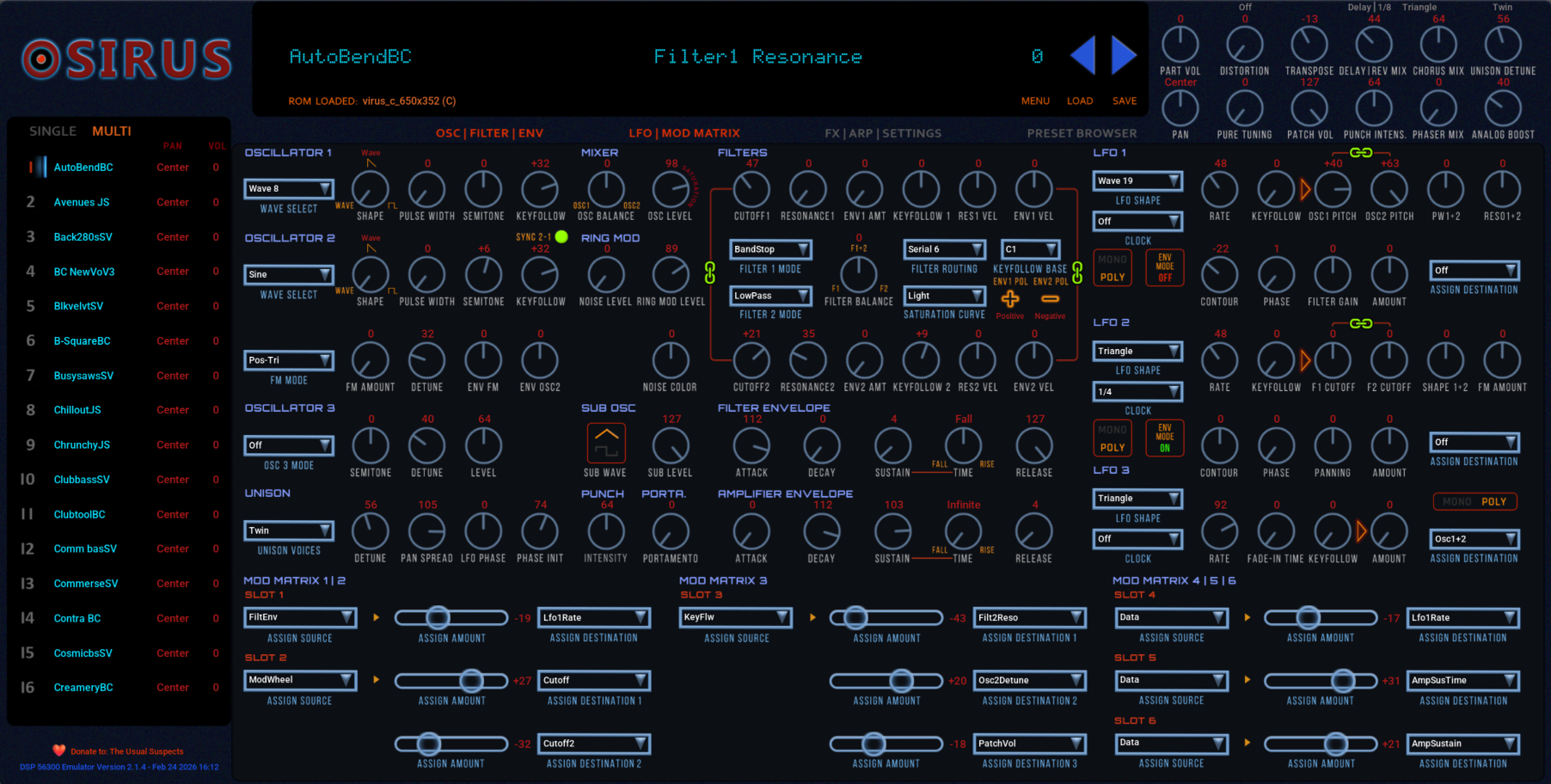Toggle the Sync 2-1 green LED
This screenshot has height=784, width=1551.
561,237
